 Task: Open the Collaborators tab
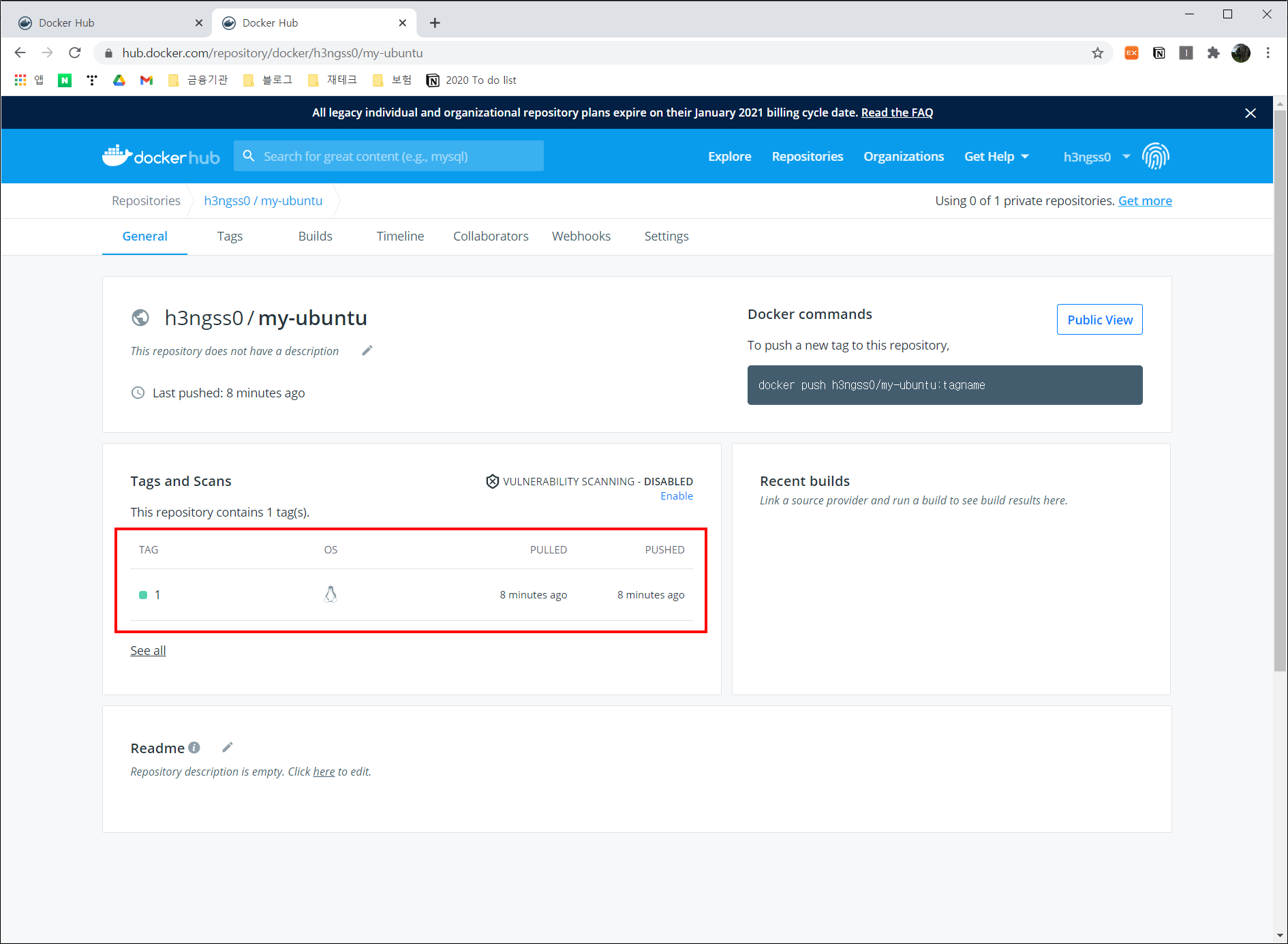click(x=491, y=237)
